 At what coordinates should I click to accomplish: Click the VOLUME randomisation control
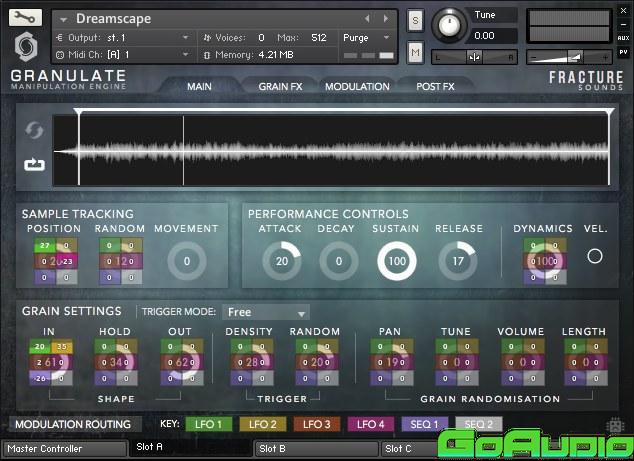pyautogui.click(x=522, y=362)
